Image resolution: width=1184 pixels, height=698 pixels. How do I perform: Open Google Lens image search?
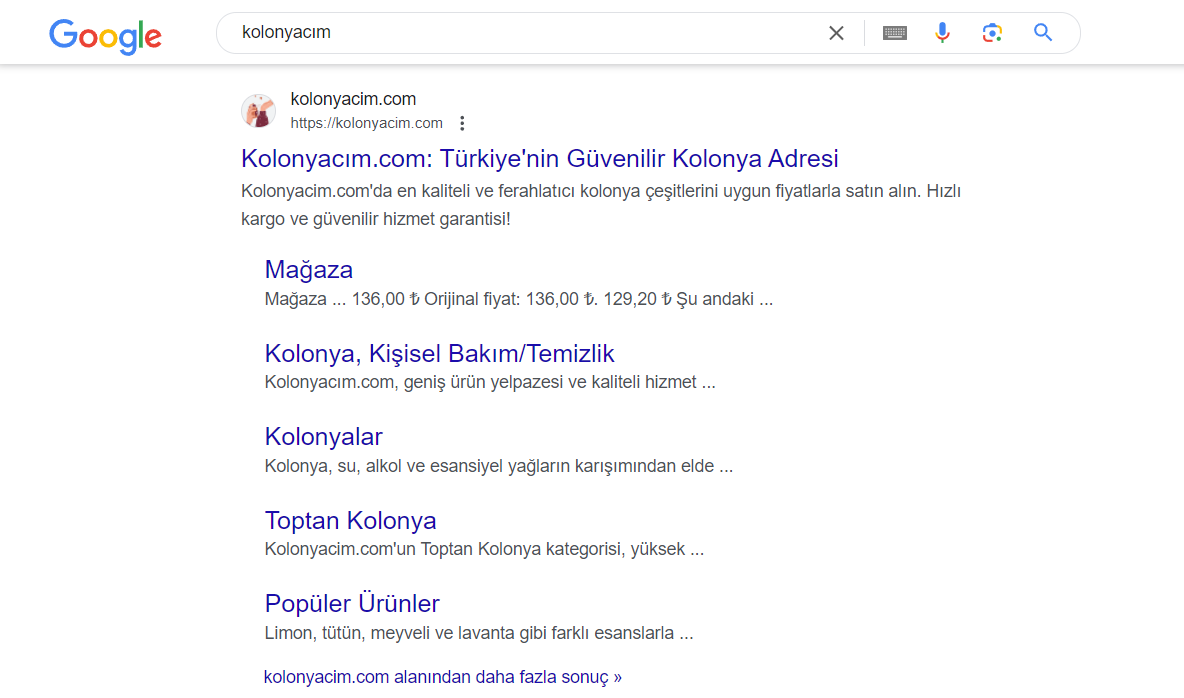click(991, 33)
